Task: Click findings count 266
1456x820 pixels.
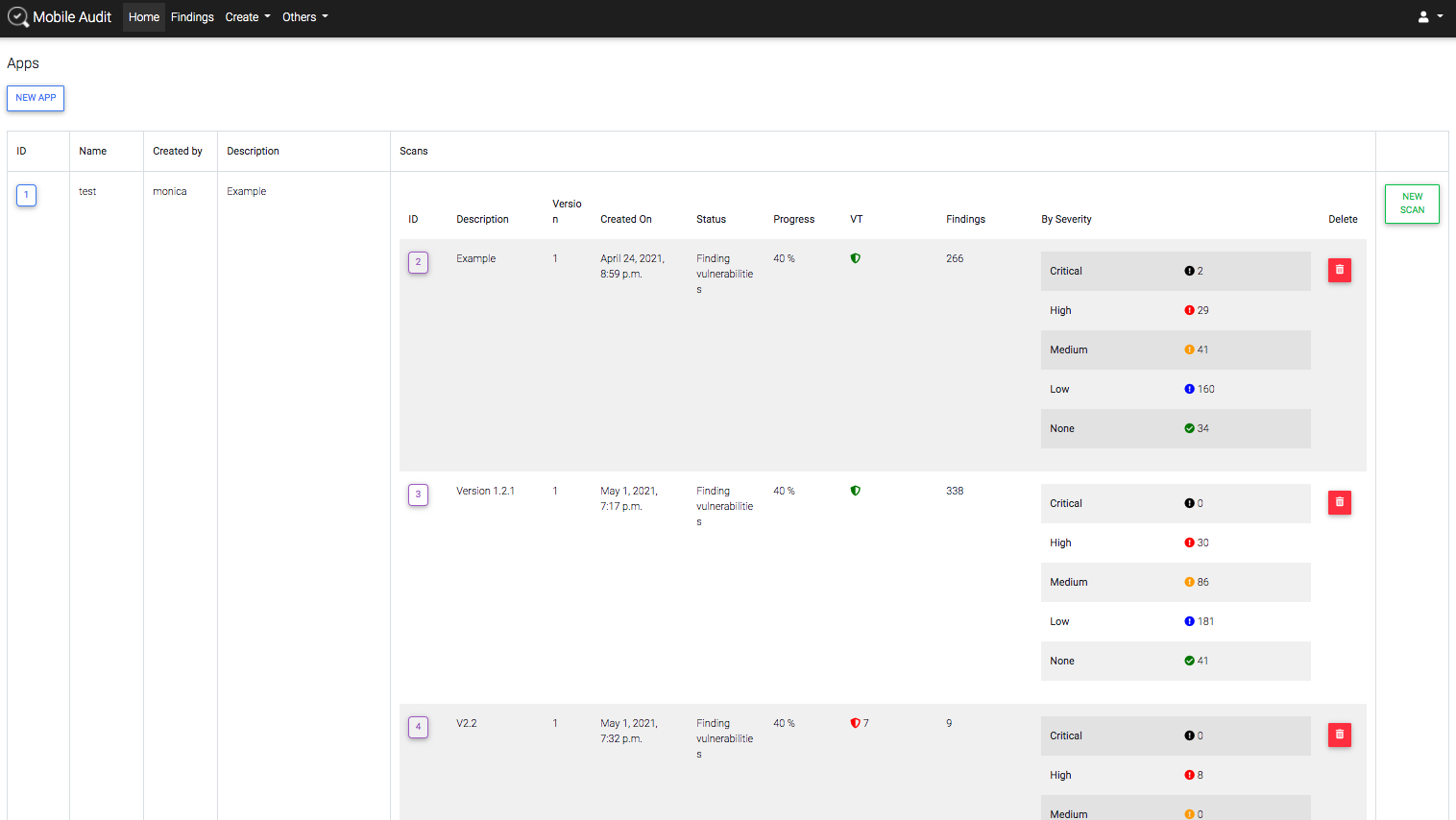Action: tap(955, 258)
